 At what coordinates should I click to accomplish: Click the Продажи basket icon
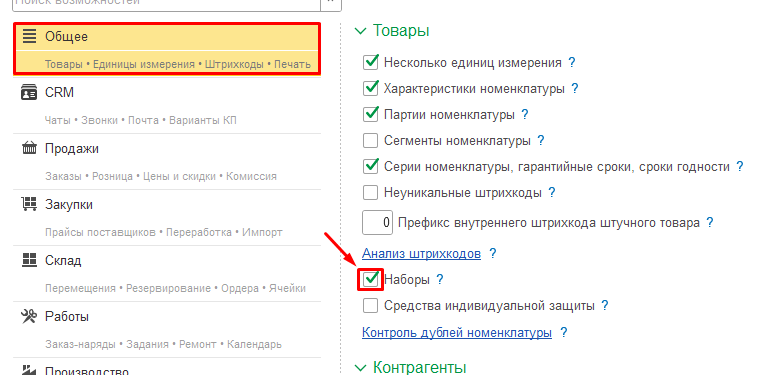coord(30,148)
